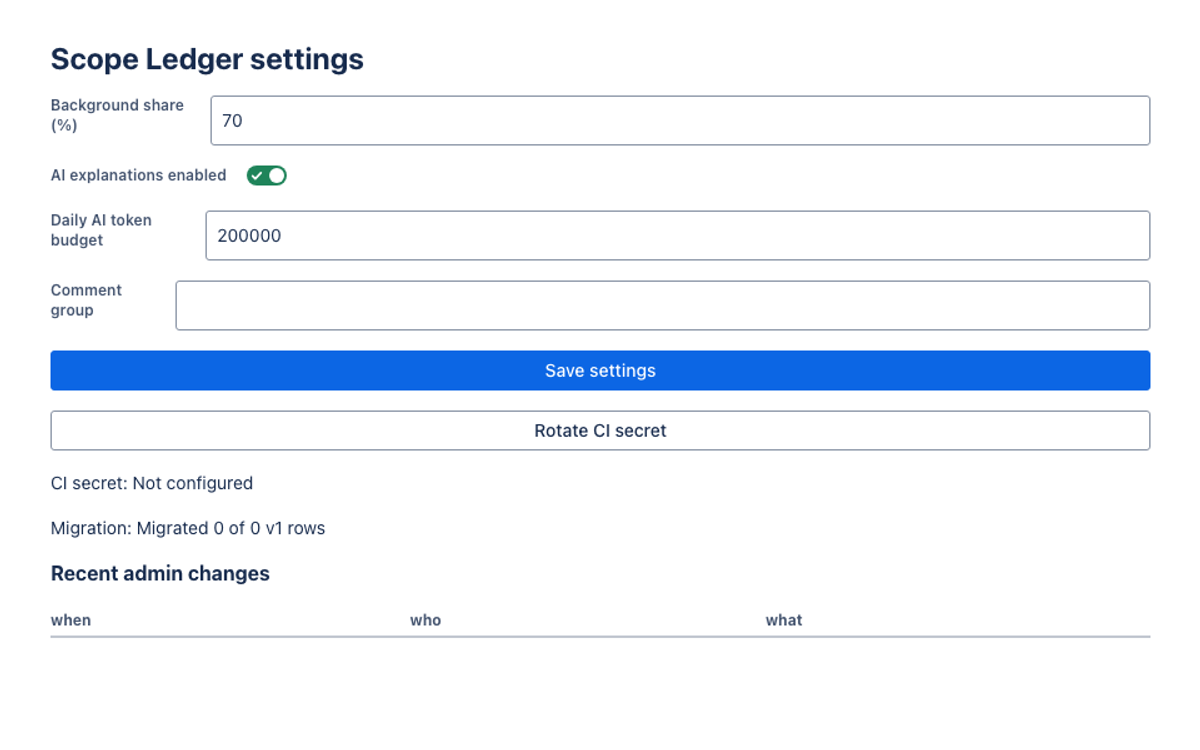Image resolution: width=1200 pixels, height=750 pixels.
Task: Click the Daily AI token budget label
Action: pyautogui.click(x=101, y=230)
